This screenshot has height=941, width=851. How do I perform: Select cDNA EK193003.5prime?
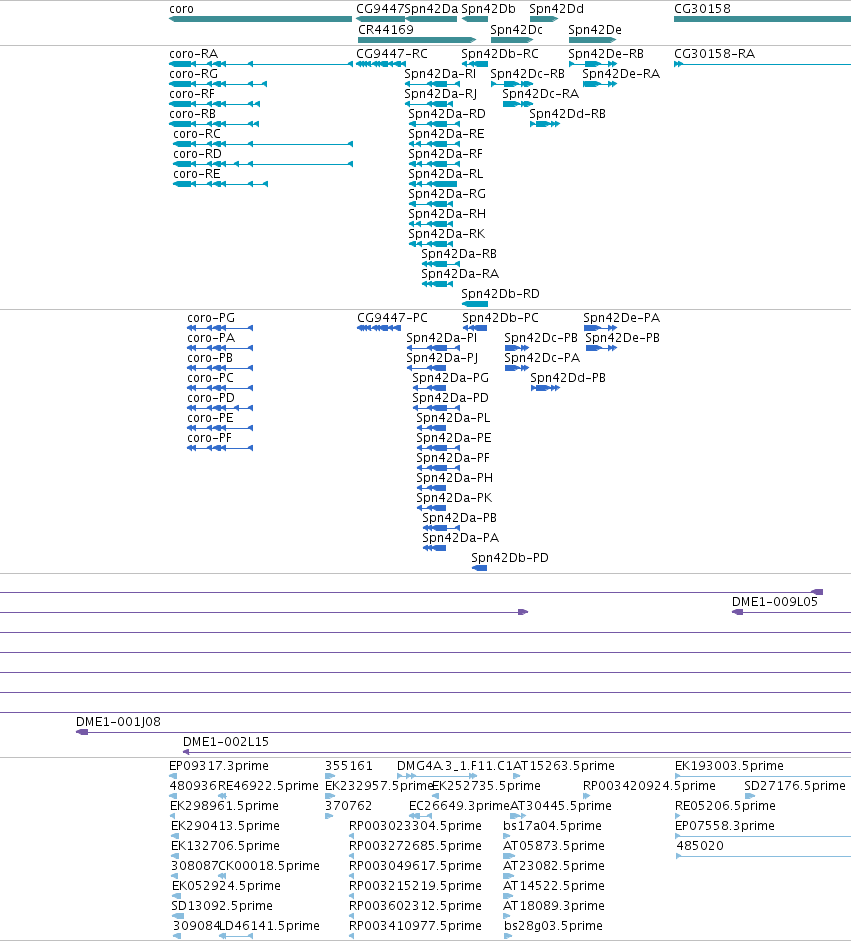pyautogui.click(x=763, y=776)
